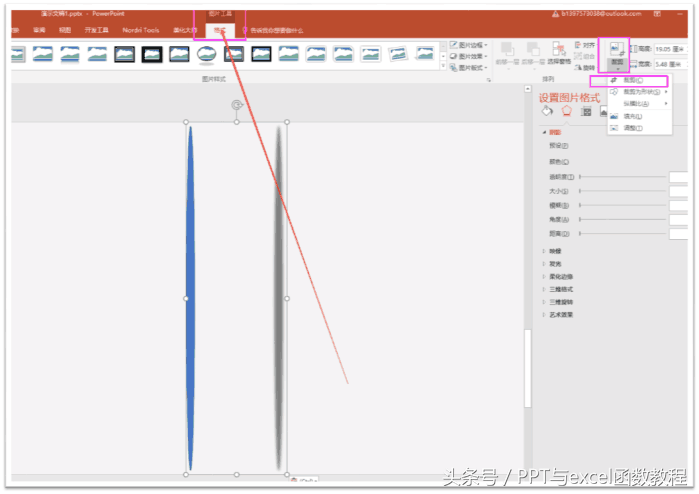
Task: Select the effects pentagon icon
Action: [x=567, y=111]
